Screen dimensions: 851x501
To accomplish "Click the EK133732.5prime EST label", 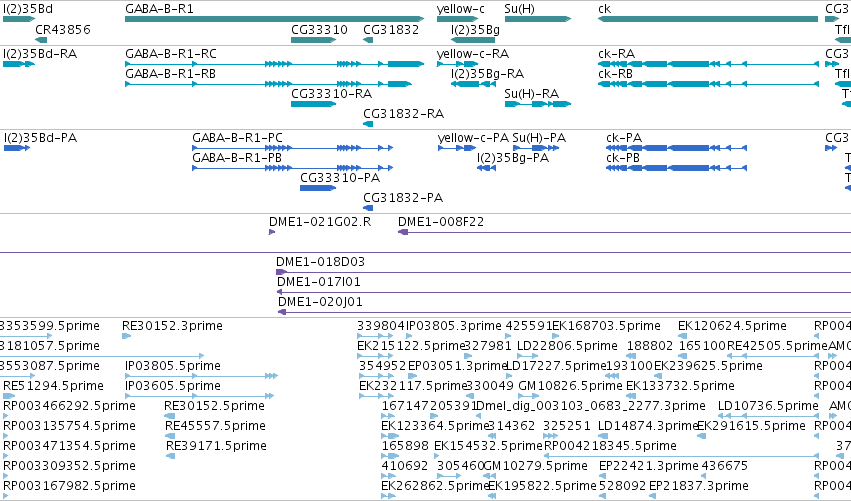I will tap(680, 386).
